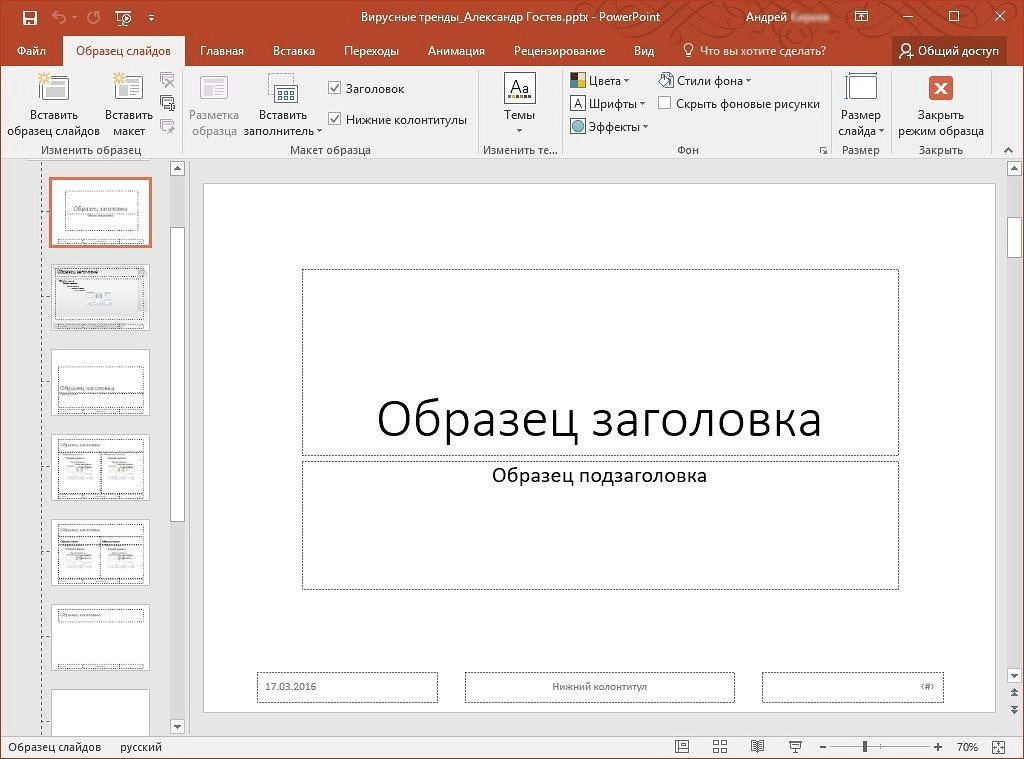Open the Шрифты dropdown
This screenshot has width=1024, height=759.
[607, 103]
